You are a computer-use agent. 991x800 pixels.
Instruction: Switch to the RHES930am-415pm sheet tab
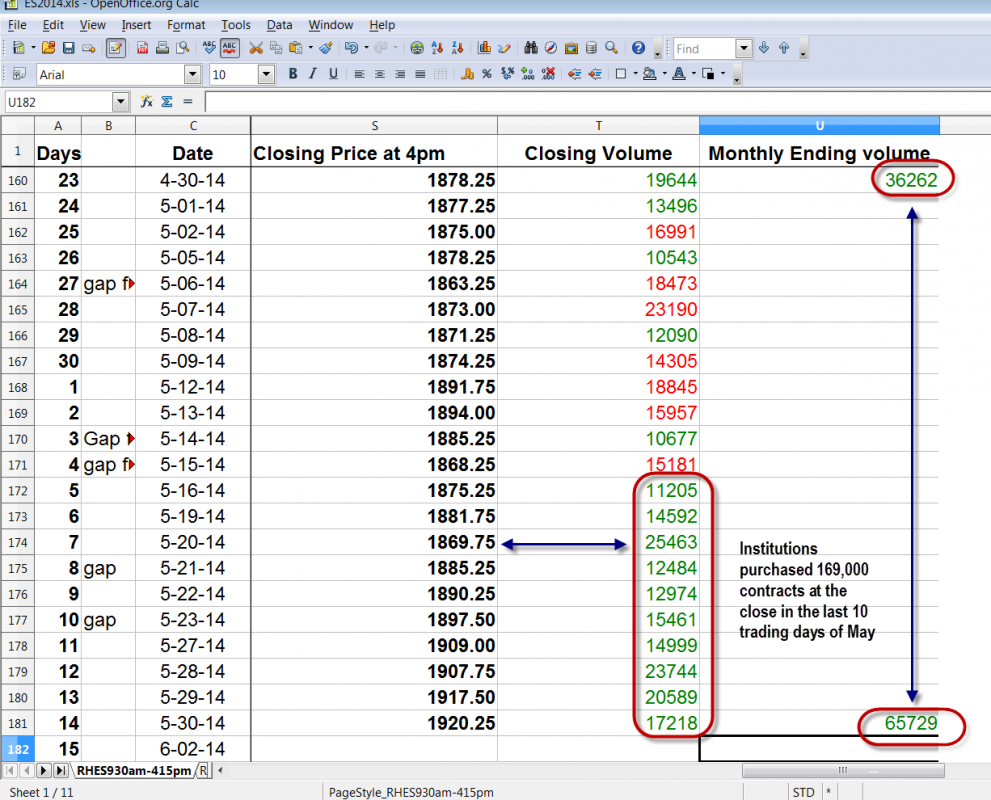(133, 771)
